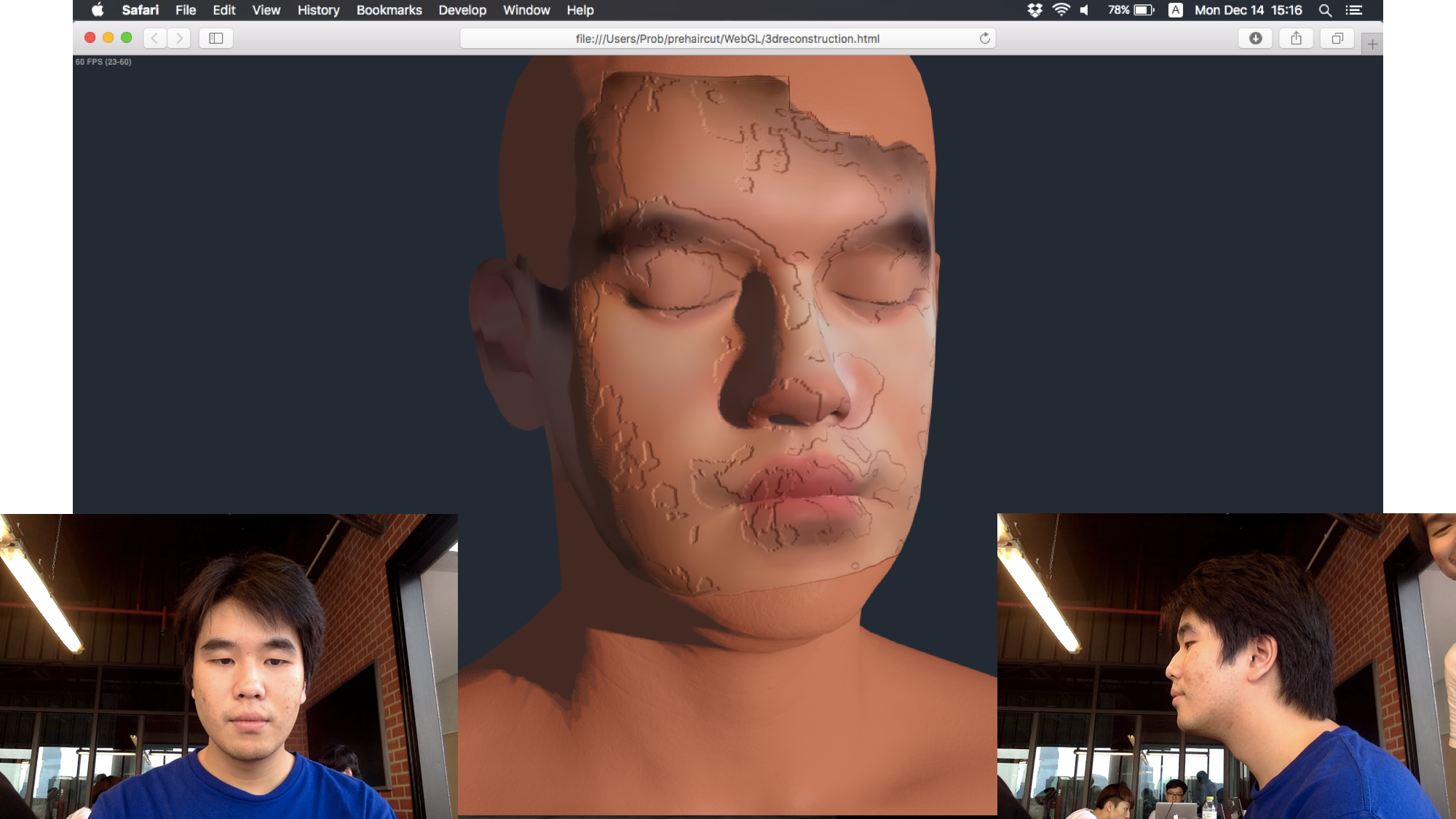The height and width of the screenshot is (819, 1456).
Task: Open the File menu
Action: [x=186, y=10]
